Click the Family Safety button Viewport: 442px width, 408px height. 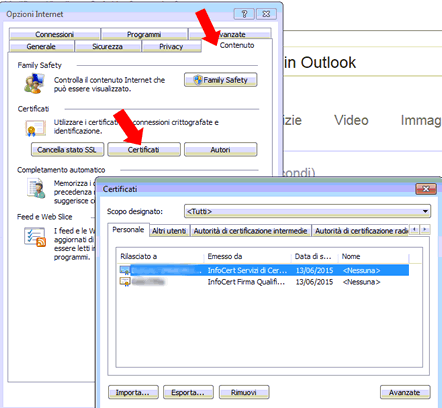point(220,80)
